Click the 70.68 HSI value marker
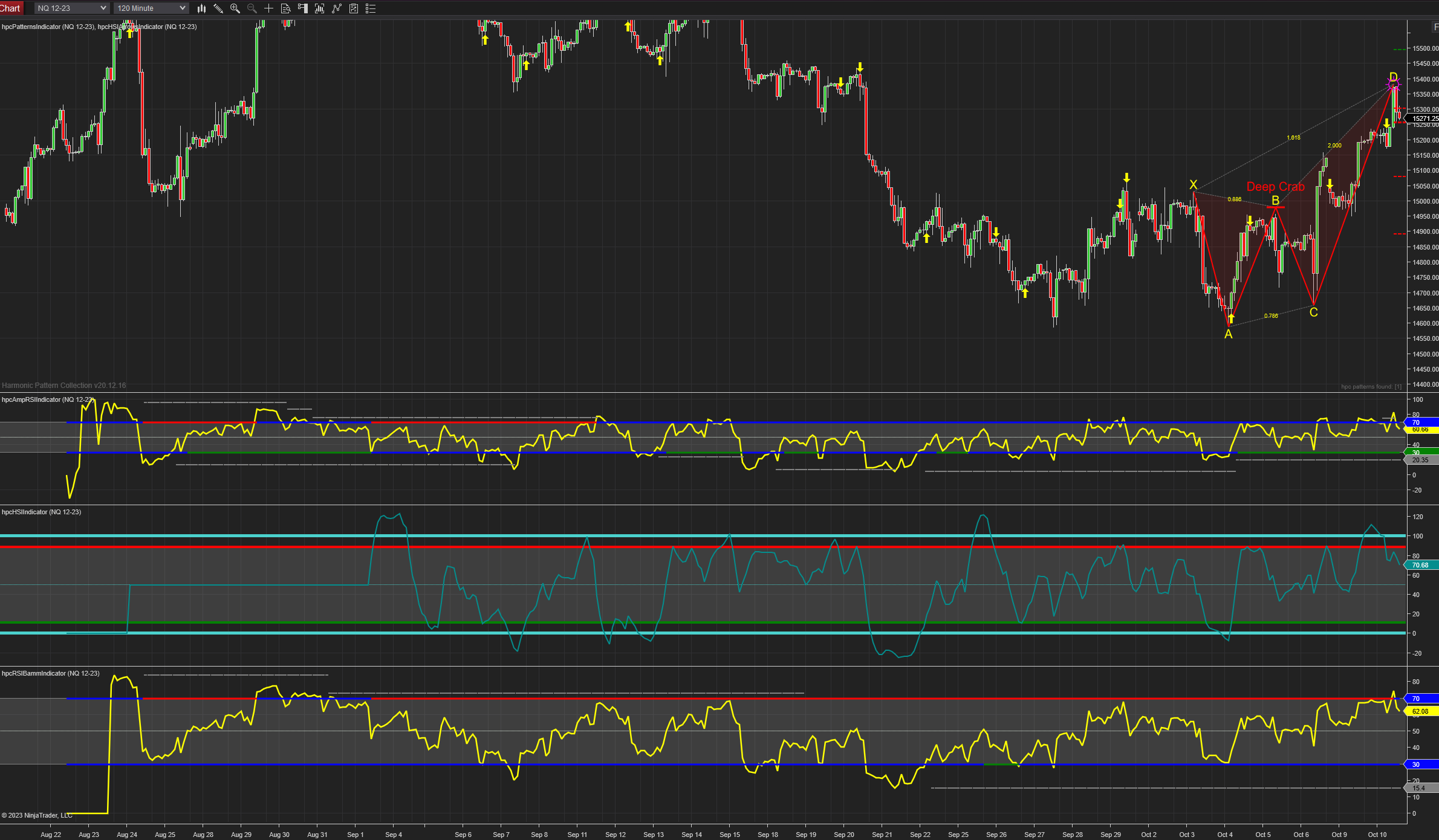Viewport: 1439px width, 840px height. [x=1420, y=565]
